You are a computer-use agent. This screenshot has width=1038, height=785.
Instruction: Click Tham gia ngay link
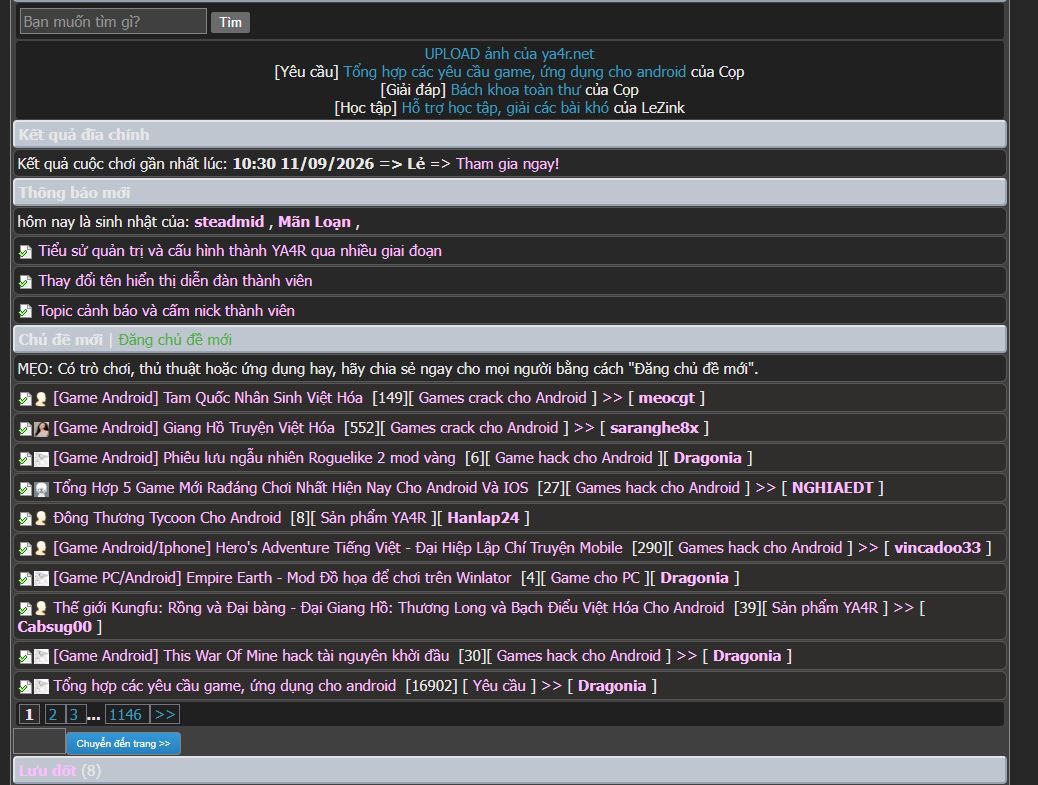[x=508, y=163]
